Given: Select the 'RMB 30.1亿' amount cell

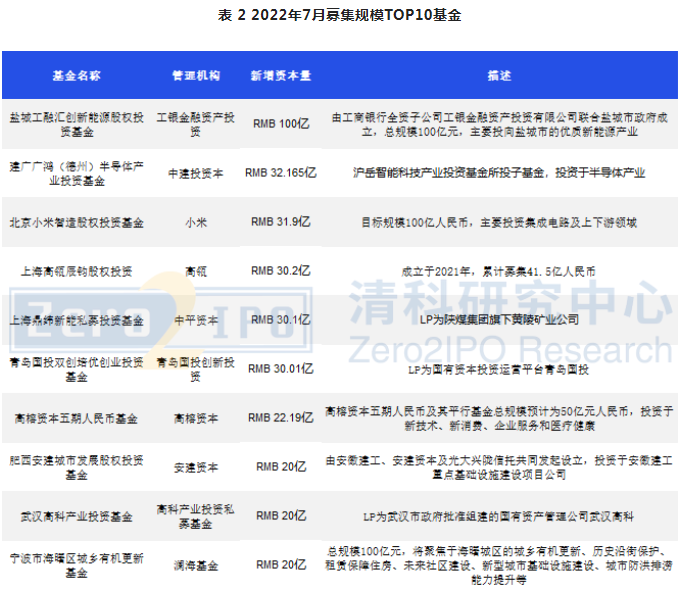Looking at the screenshot, I should click(x=280, y=320).
